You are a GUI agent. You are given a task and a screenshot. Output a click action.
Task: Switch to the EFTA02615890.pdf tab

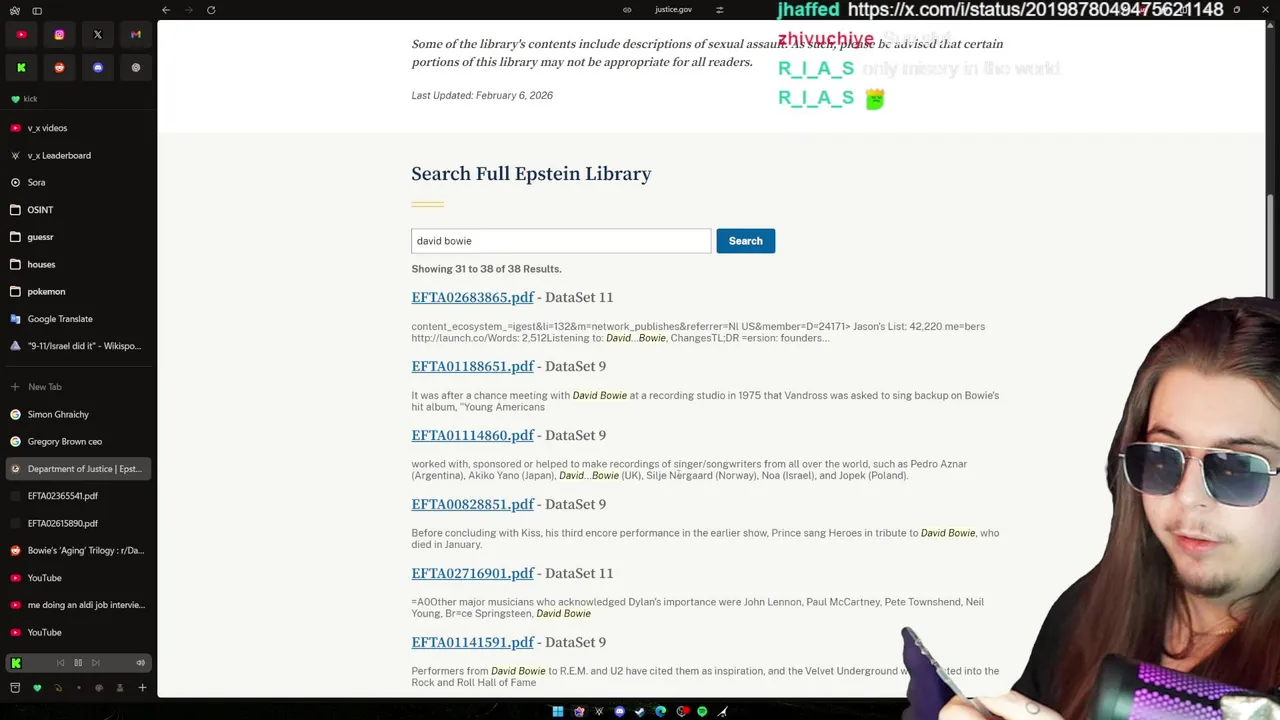[78, 523]
